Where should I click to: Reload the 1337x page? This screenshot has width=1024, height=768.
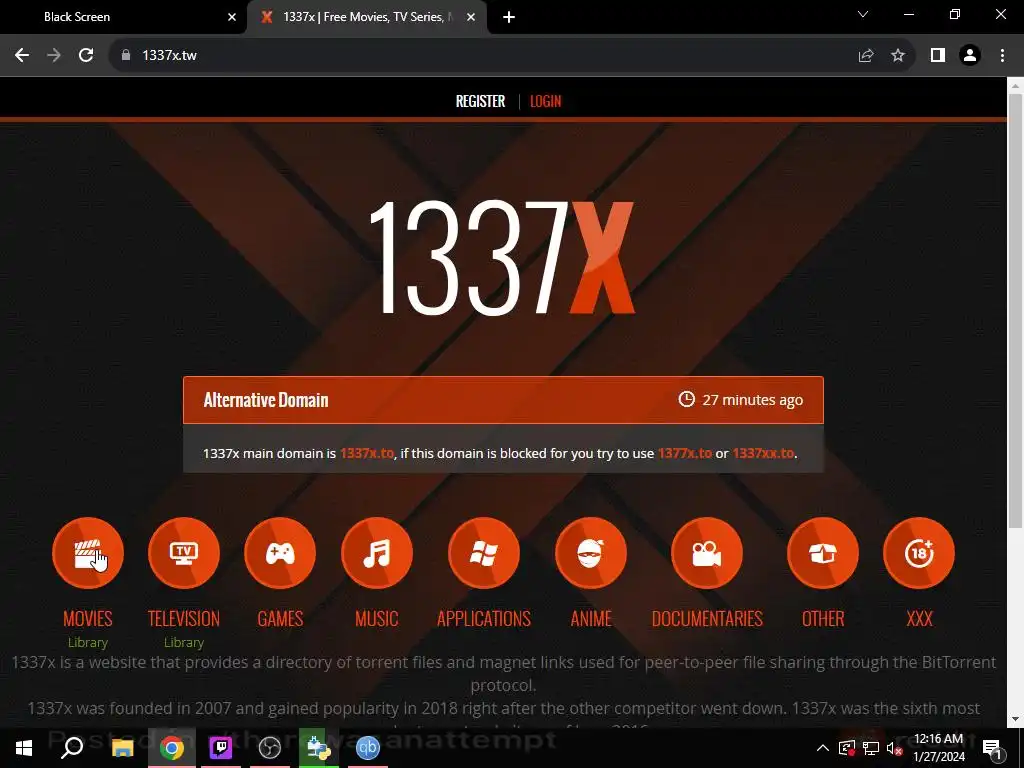pos(86,56)
